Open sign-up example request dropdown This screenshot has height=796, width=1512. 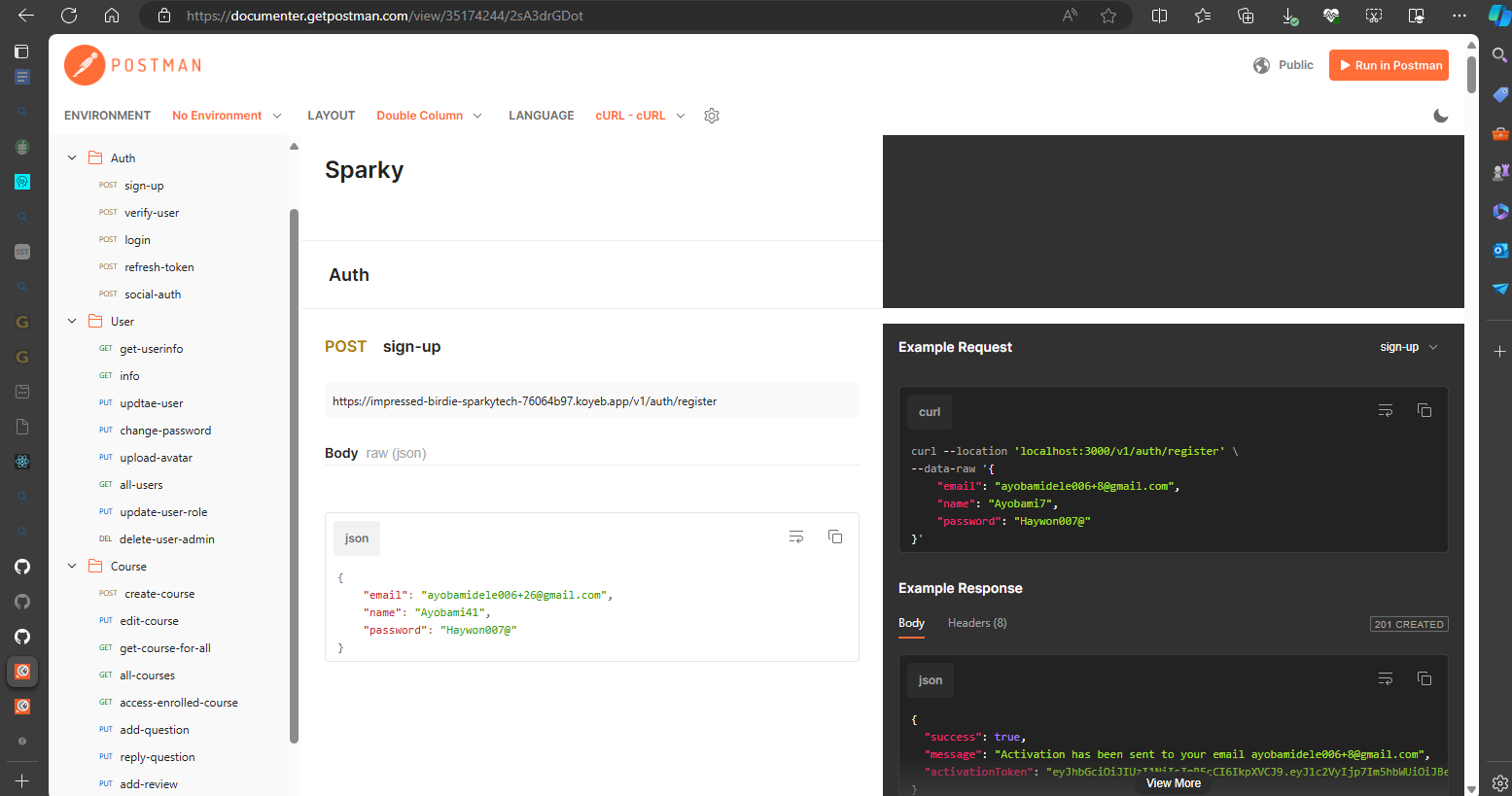tap(1408, 347)
